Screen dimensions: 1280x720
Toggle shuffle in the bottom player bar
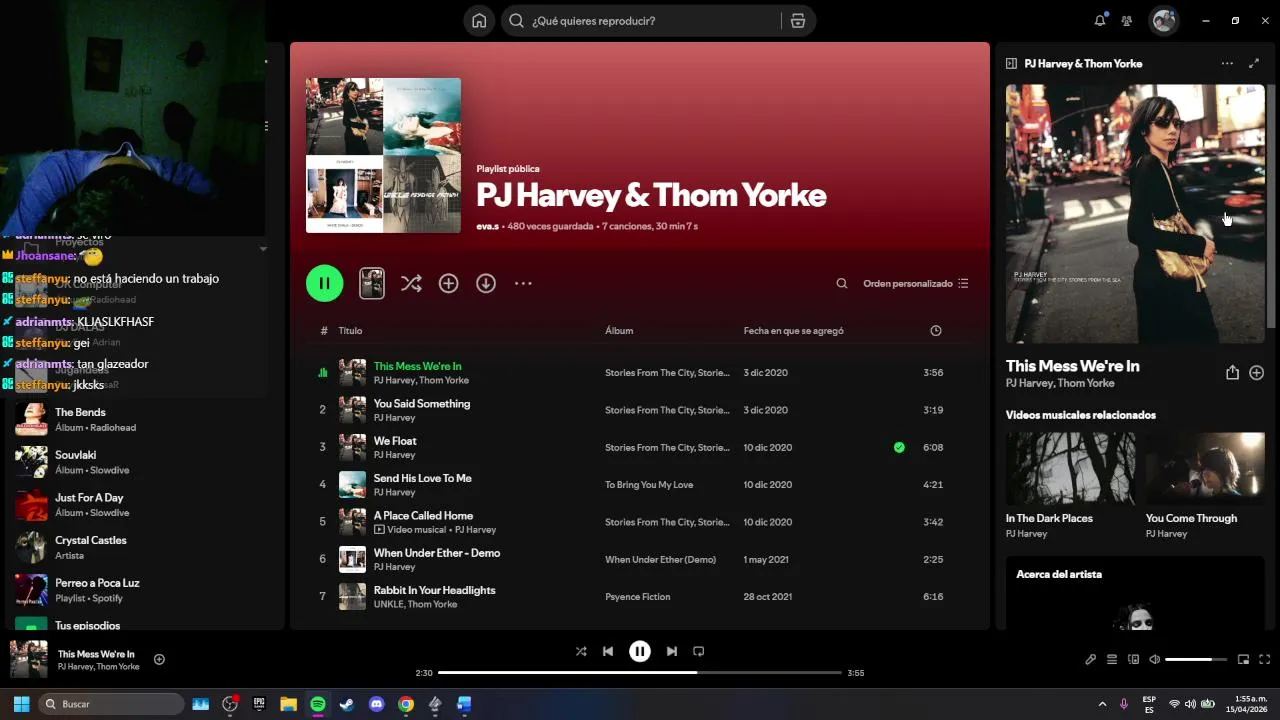[x=581, y=651]
